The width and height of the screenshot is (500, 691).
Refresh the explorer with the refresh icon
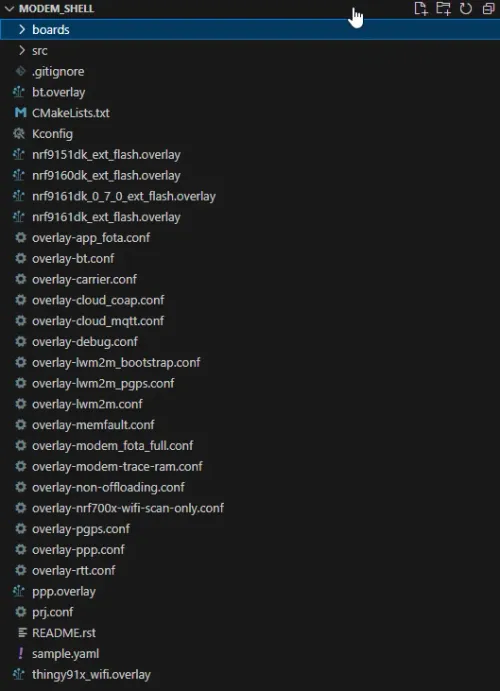466,8
